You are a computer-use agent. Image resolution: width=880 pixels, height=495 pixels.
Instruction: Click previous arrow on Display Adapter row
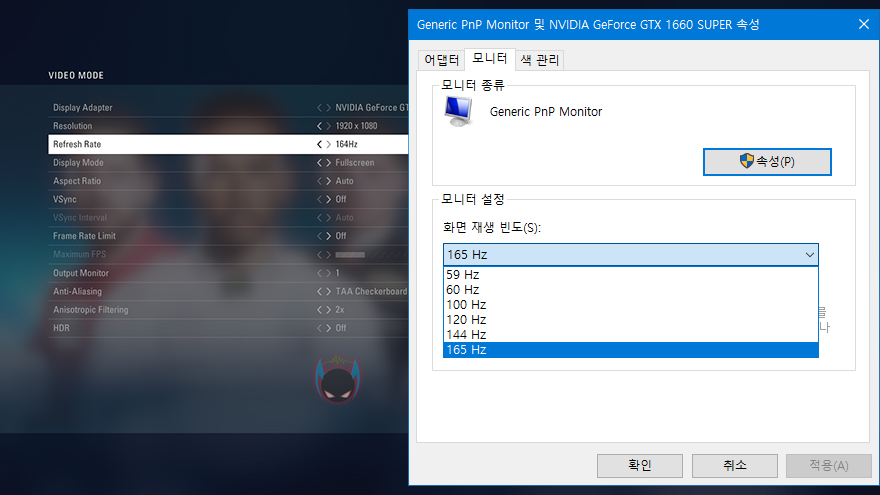[319, 107]
